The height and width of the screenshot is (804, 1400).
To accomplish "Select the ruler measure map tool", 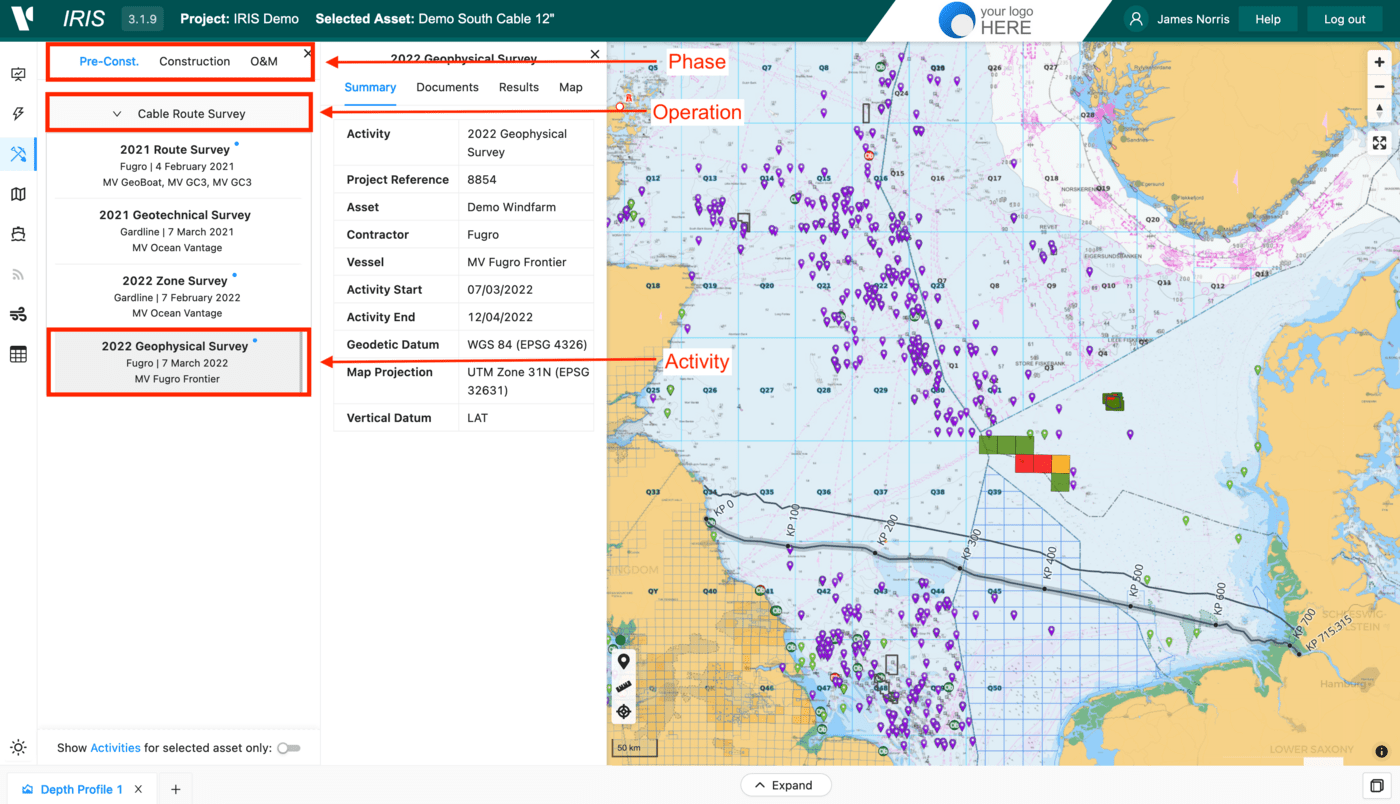I will [x=624, y=686].
